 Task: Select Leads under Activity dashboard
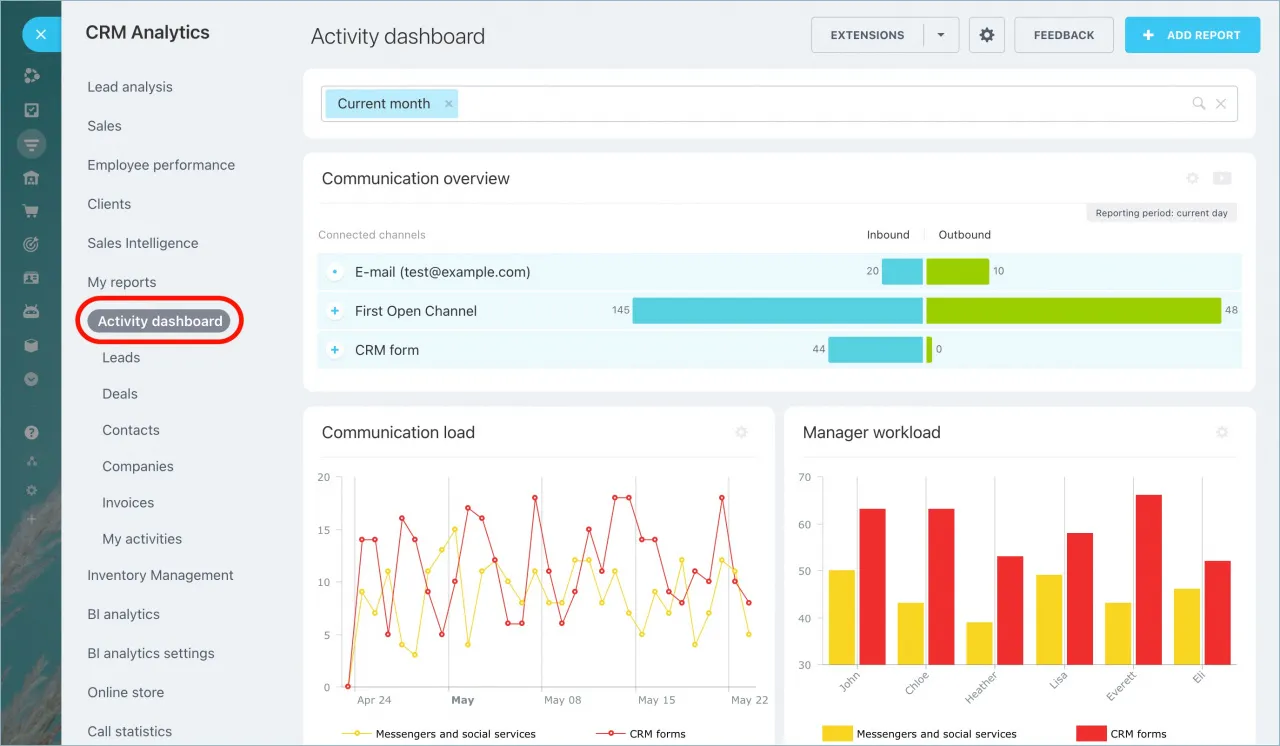[x=121, y=357]
